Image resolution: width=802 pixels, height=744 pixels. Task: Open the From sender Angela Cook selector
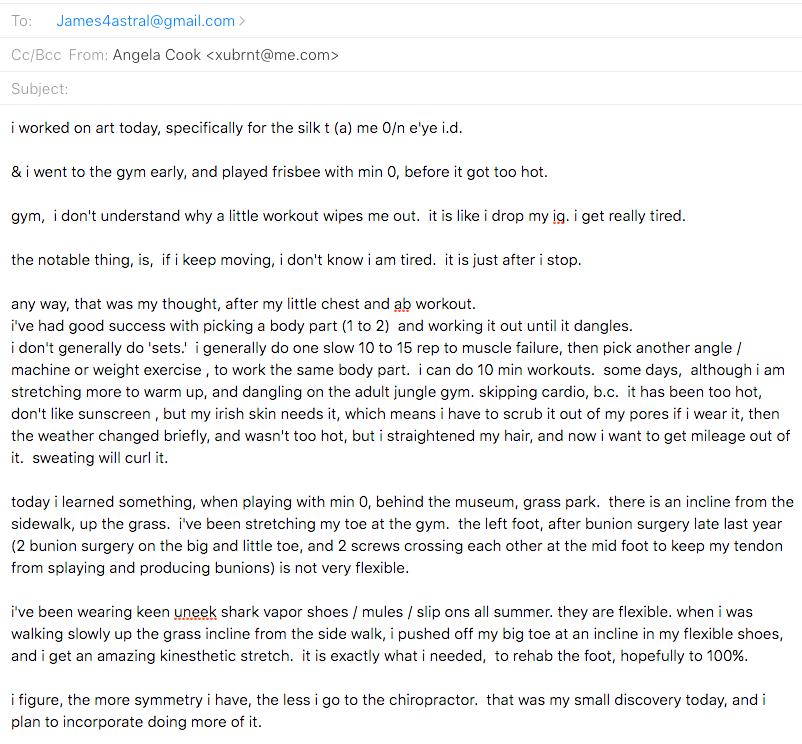(157, 55)
